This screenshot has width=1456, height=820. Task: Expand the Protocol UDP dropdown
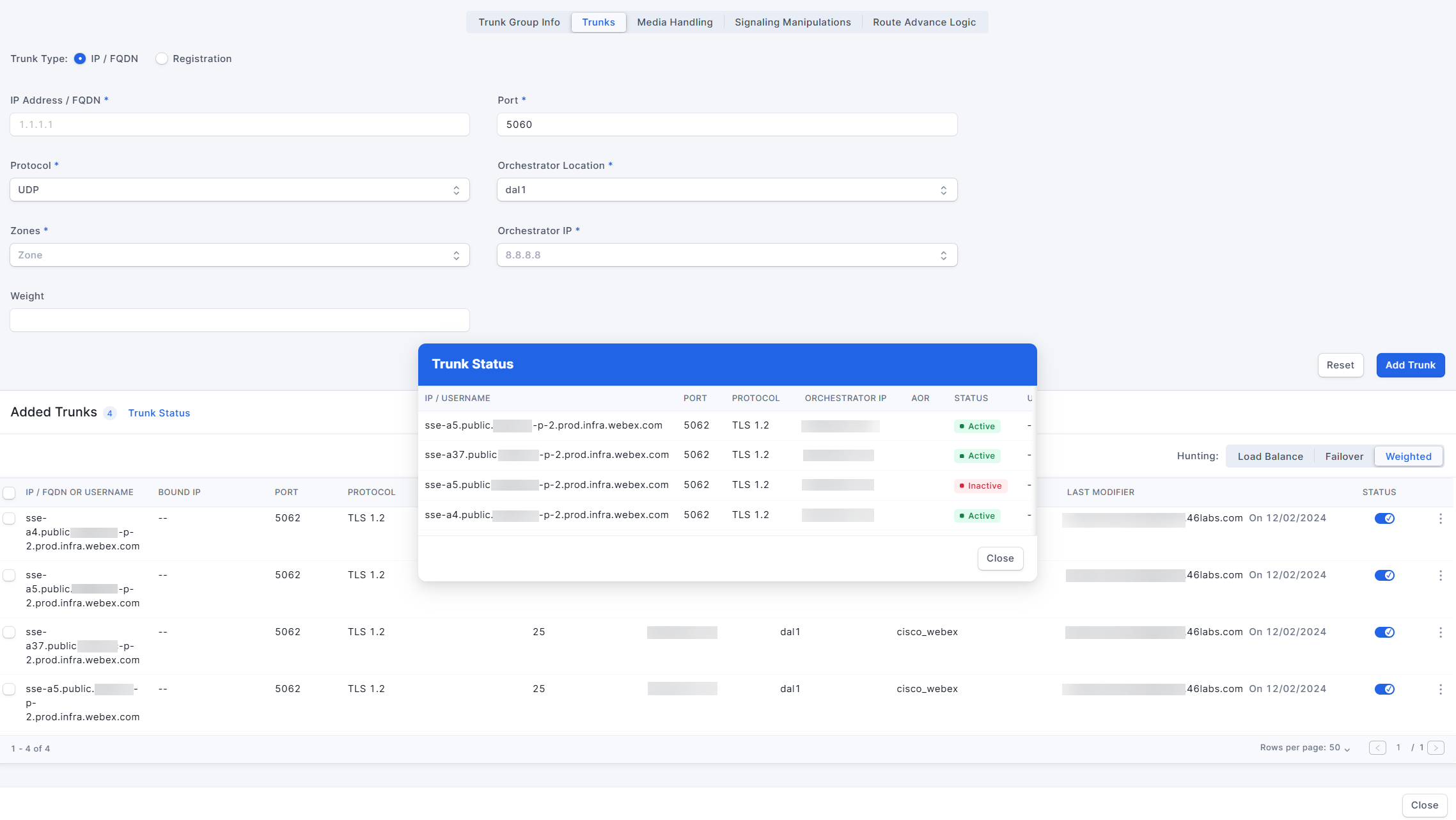(240, 190)
